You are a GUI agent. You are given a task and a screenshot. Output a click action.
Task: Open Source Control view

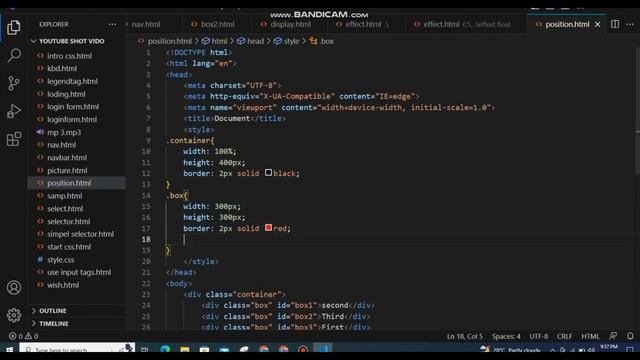(13, 83)
